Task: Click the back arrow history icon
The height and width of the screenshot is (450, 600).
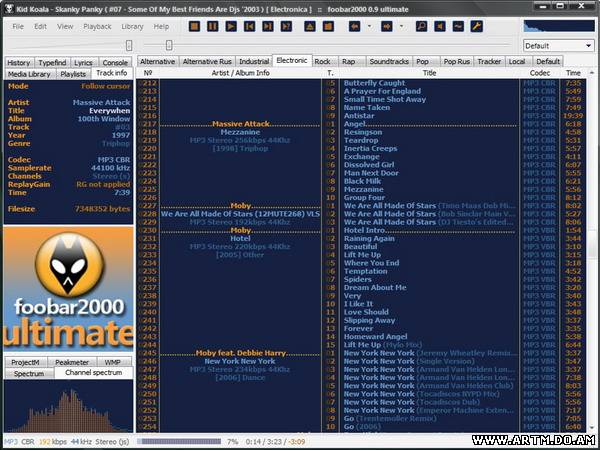Action: (x=354, y=26)
